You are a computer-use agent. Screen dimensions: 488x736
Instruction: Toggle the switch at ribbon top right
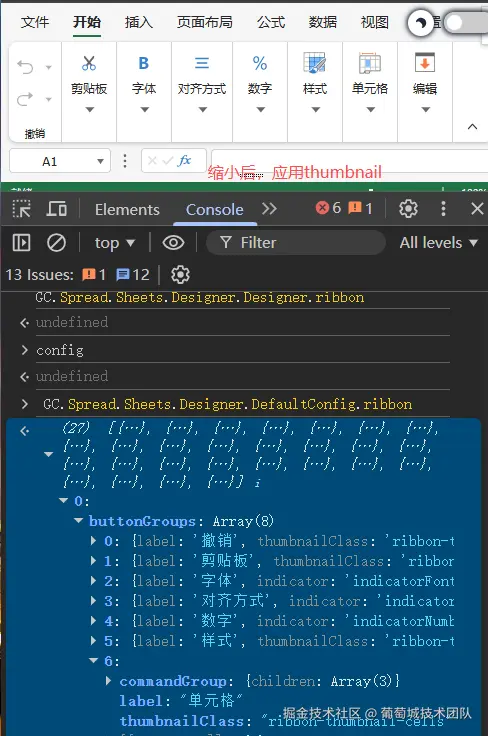coord(466,23)
